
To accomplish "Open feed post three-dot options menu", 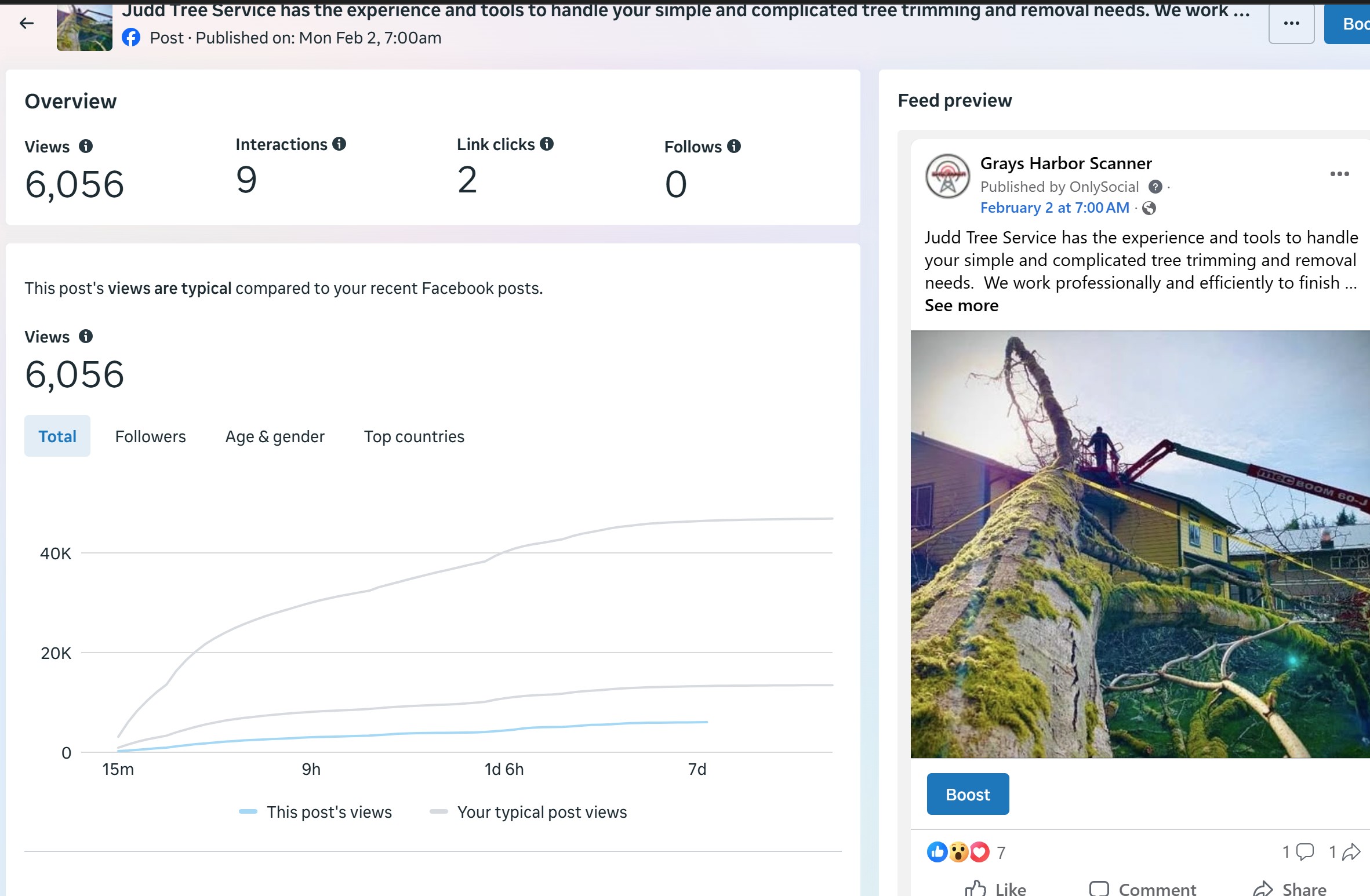I will [x=1339, y=174].
